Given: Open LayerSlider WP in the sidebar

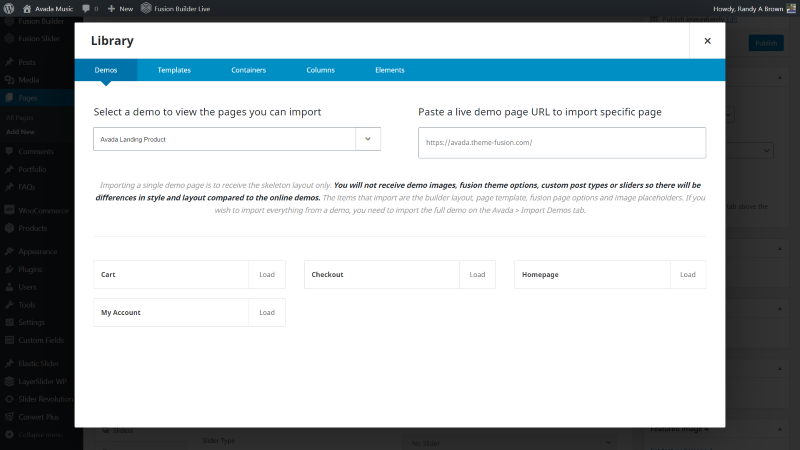Looking at the screenshot, I should point(37,382).
